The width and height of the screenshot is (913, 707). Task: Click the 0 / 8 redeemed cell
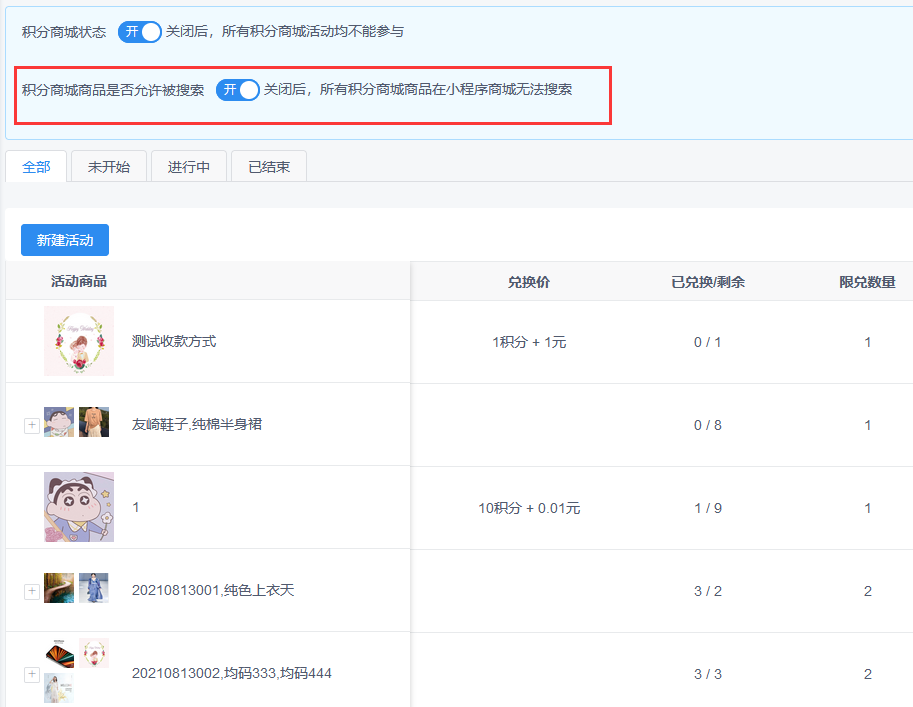[x=707, y=426]
